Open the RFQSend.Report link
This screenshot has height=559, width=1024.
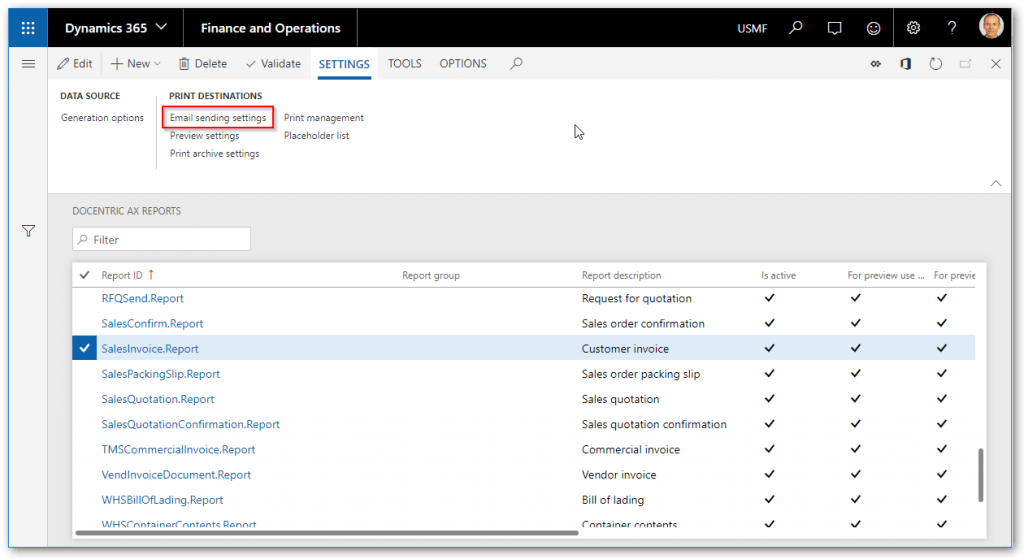tap(142, 298)
